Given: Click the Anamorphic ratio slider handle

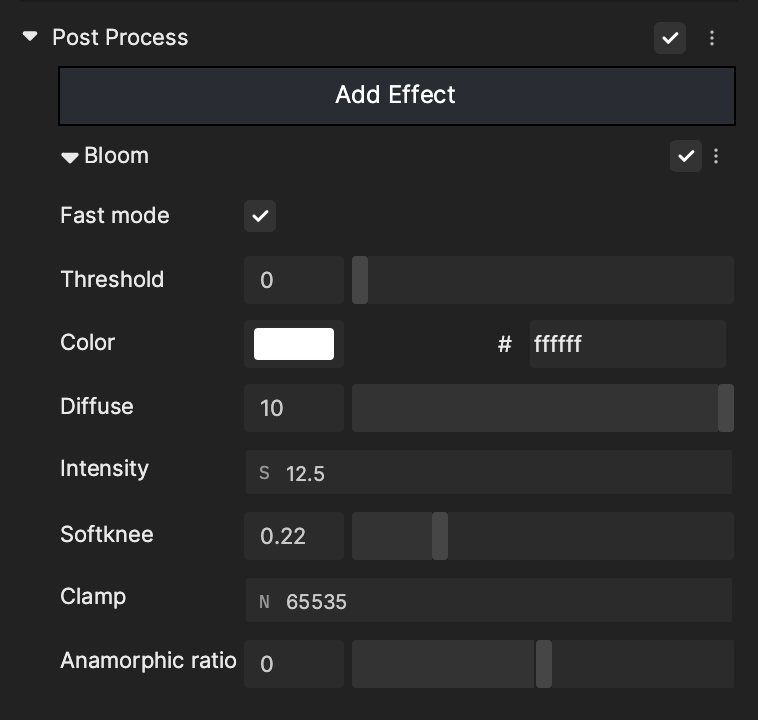Looking at the screenshot, I should pos(544,664).
